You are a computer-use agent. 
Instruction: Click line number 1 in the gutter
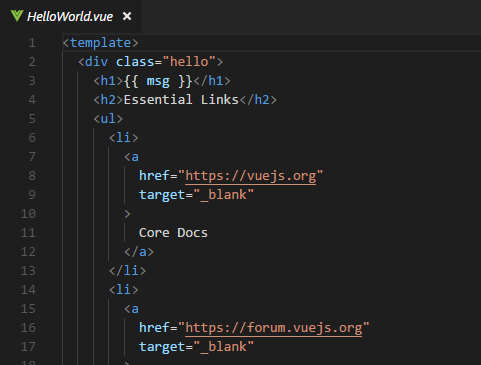(32, 43)
